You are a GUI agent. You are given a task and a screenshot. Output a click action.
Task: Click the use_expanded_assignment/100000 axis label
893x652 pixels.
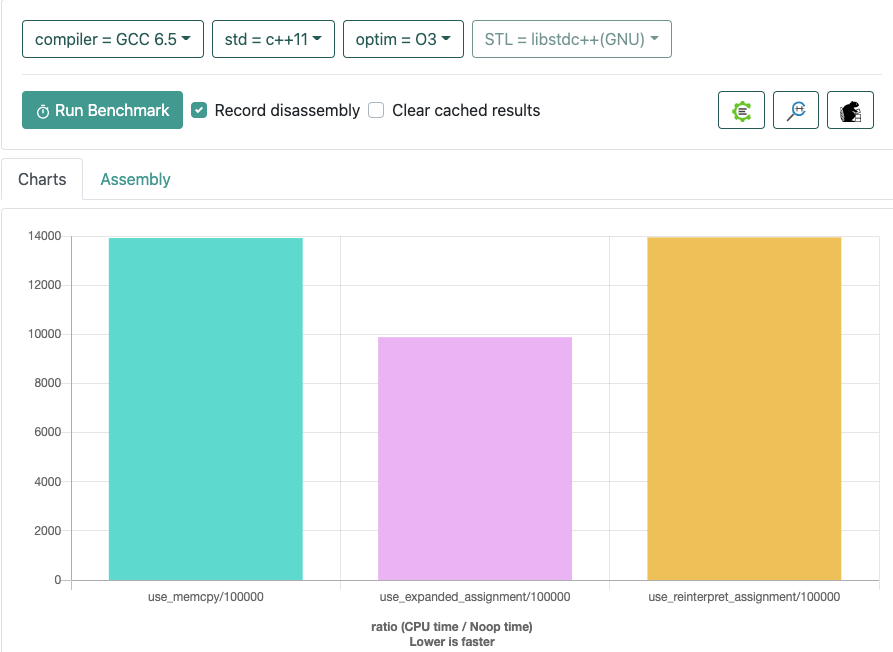point(475,597)
